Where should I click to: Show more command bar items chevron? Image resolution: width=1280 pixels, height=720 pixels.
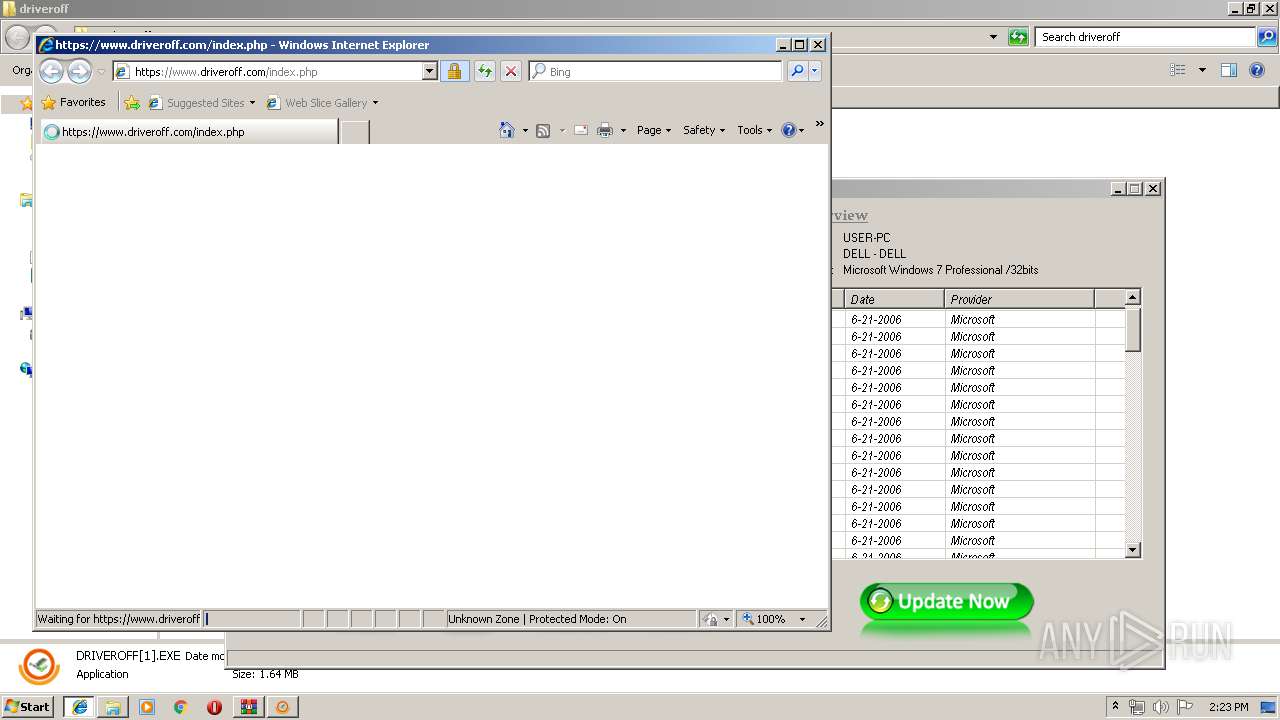point(819,124)
